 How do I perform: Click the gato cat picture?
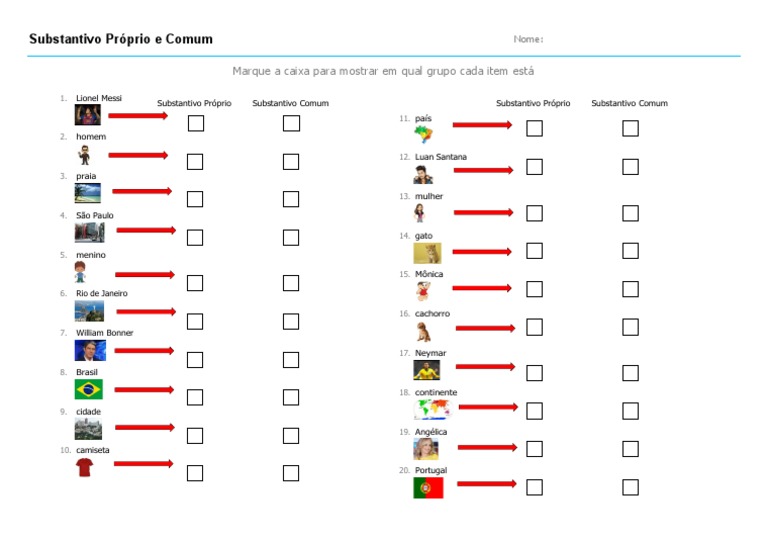point(427,253)
